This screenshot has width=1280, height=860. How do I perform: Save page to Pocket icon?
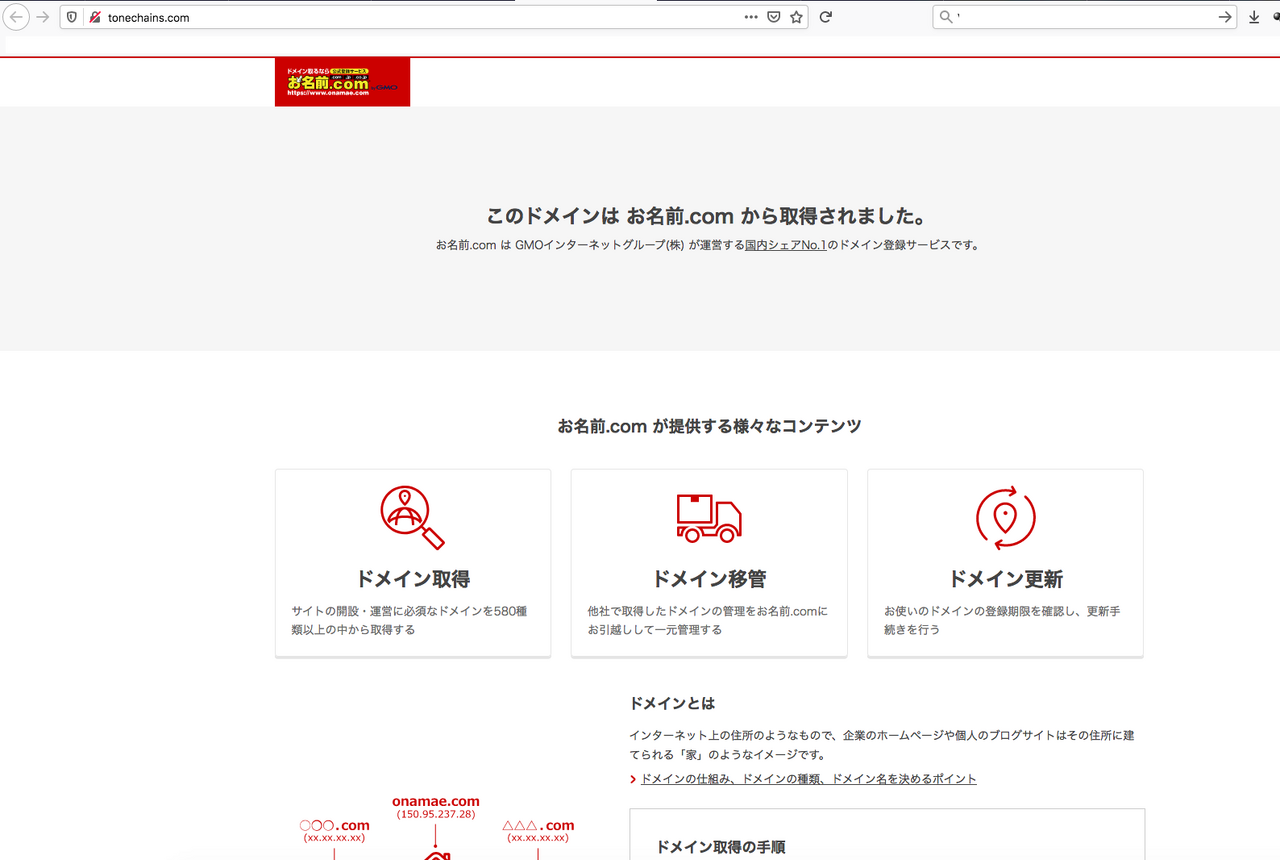tap(774, 17)
